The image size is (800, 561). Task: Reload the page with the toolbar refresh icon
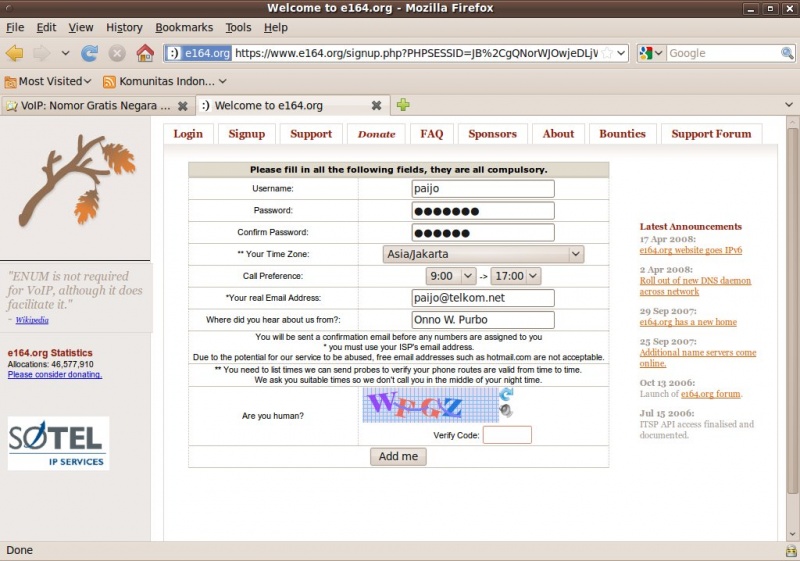point(90,53)
